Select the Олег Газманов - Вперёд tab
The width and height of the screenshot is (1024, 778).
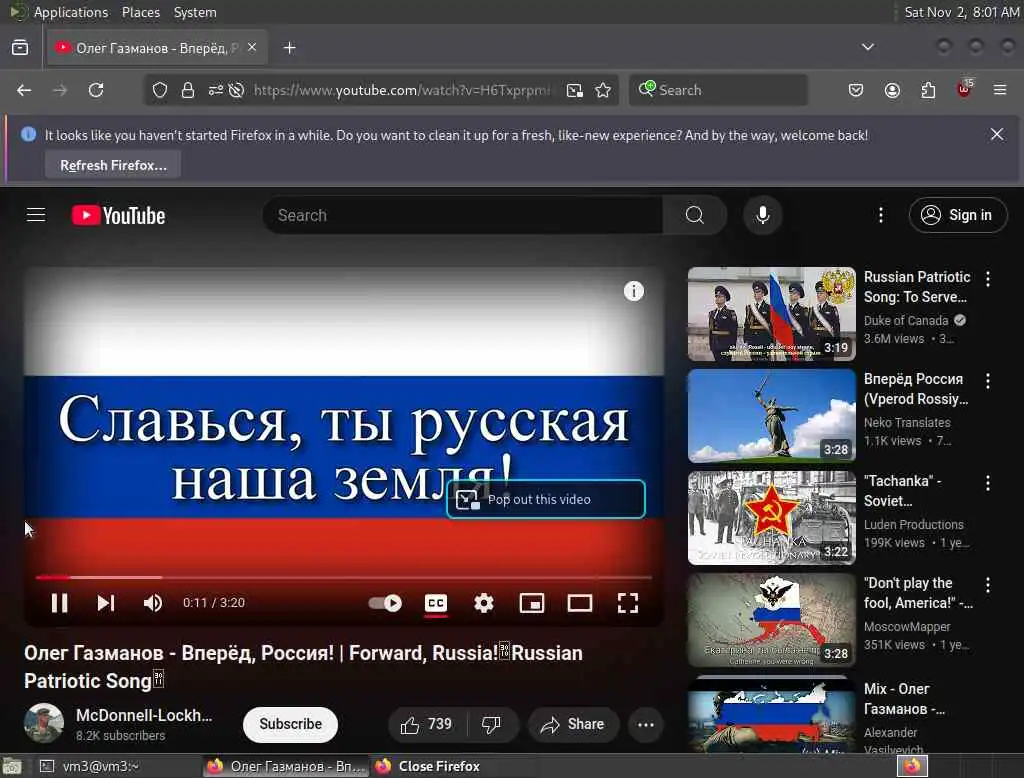click(157, 48)
